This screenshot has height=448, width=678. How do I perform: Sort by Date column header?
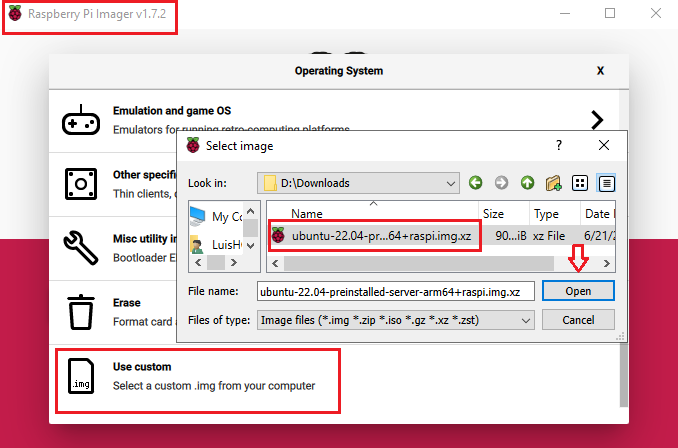[598, 214]
